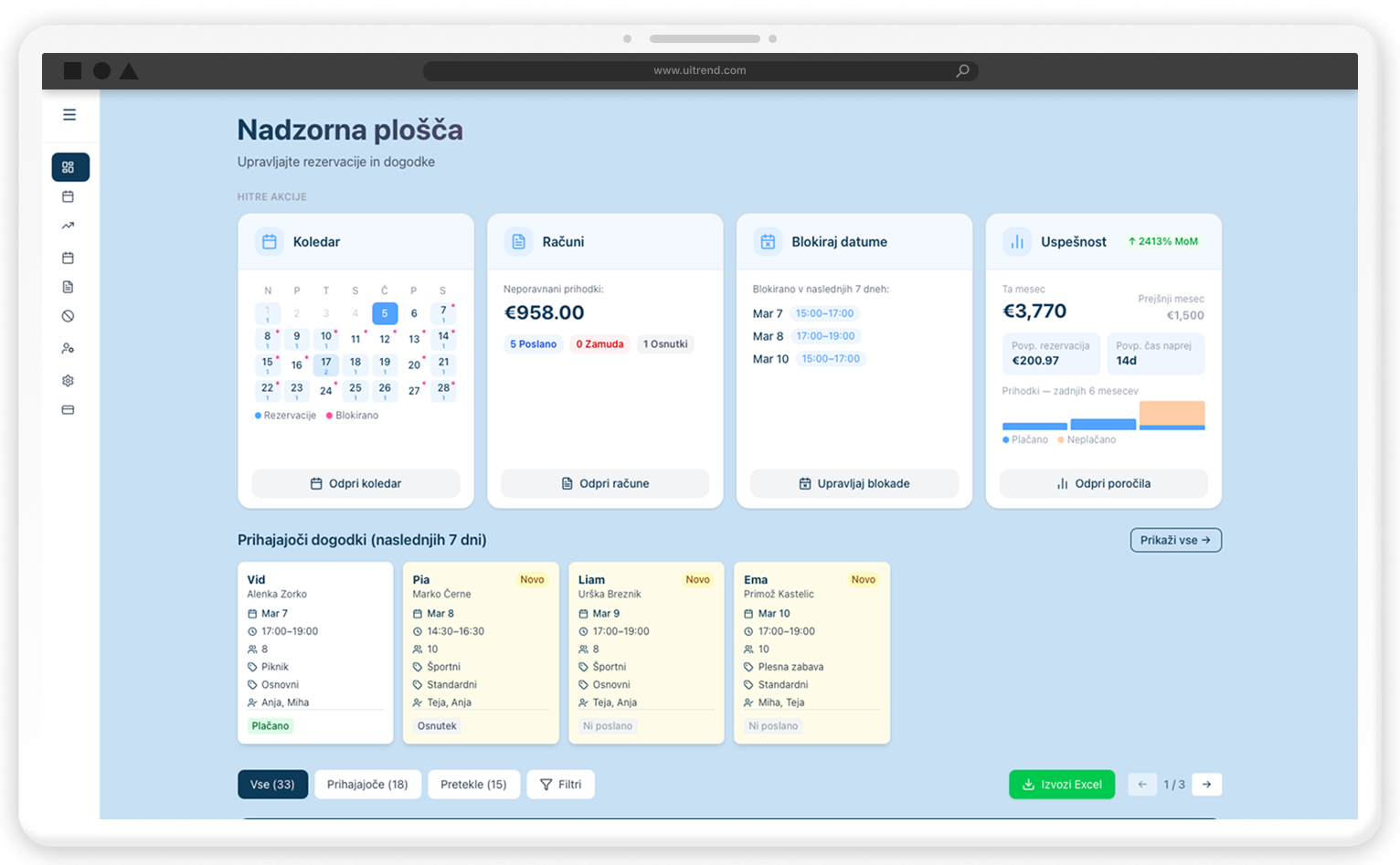Click the credit card icon in the sidebar

pyautogui.click(x=68, y=410)
